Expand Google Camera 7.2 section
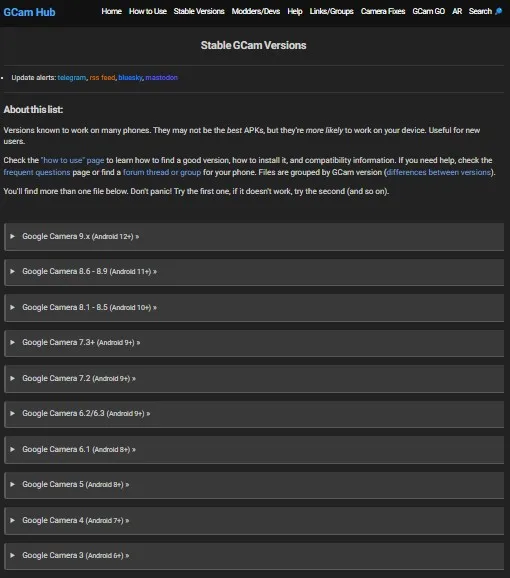 [x=254, y=379]
